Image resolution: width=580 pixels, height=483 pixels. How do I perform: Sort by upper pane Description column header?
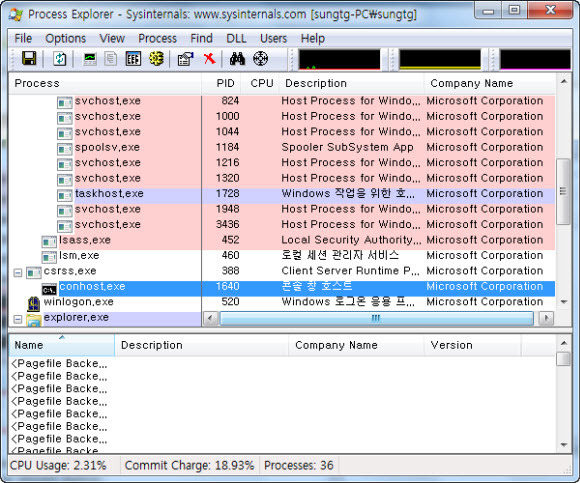[x=351, y=83]
